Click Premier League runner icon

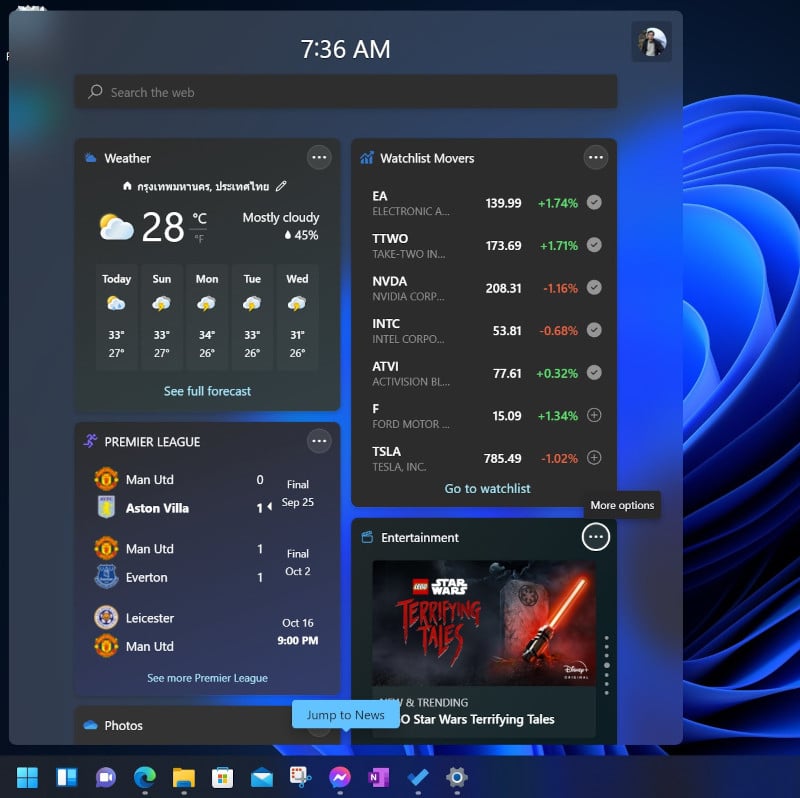pyautogui.click(x=90, y=441)
